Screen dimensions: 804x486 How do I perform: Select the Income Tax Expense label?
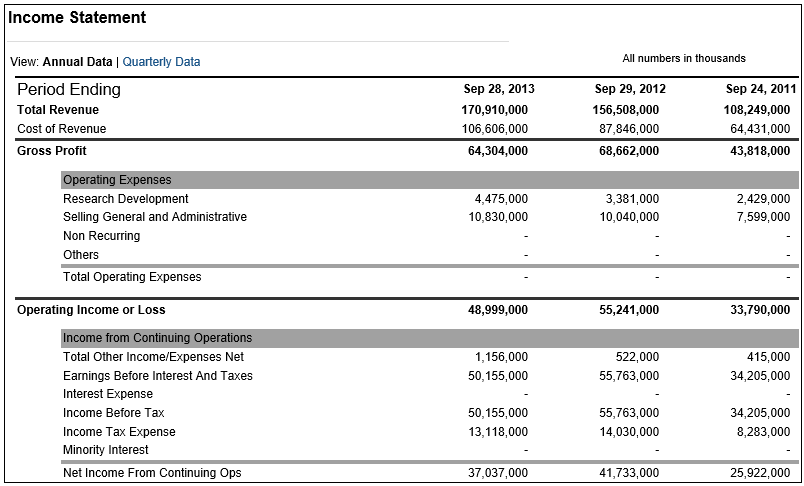[x=119, y=432]
